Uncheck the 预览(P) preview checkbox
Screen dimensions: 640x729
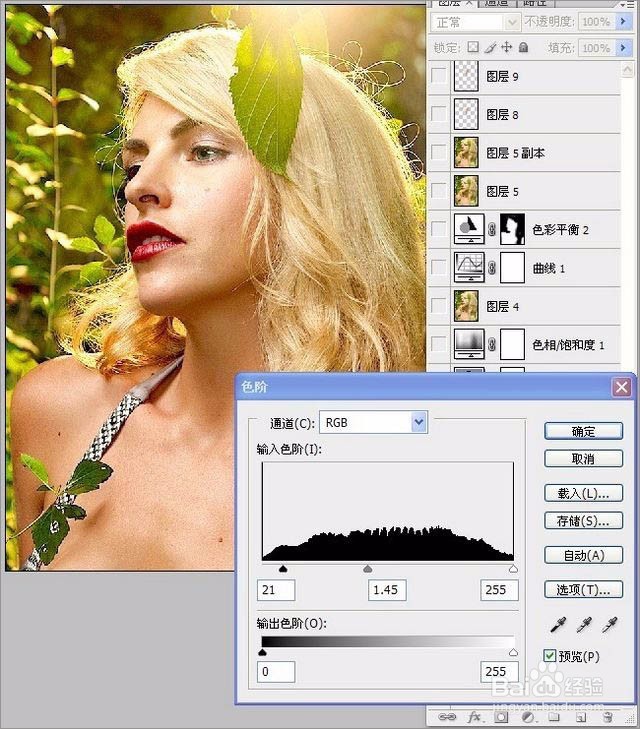550,656
